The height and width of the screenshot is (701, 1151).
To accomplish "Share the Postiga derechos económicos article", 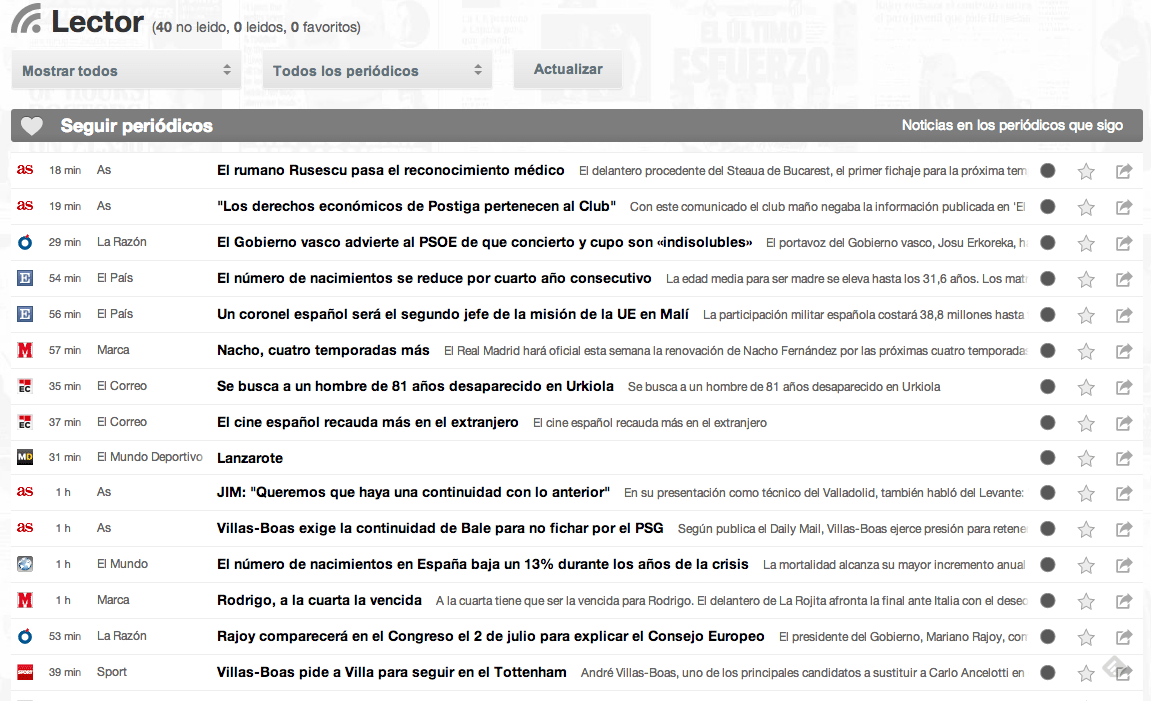I will 1124,207.
